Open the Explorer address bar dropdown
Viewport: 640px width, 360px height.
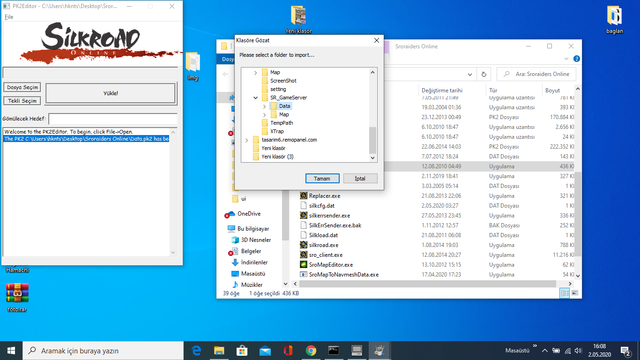pos(470,74)
